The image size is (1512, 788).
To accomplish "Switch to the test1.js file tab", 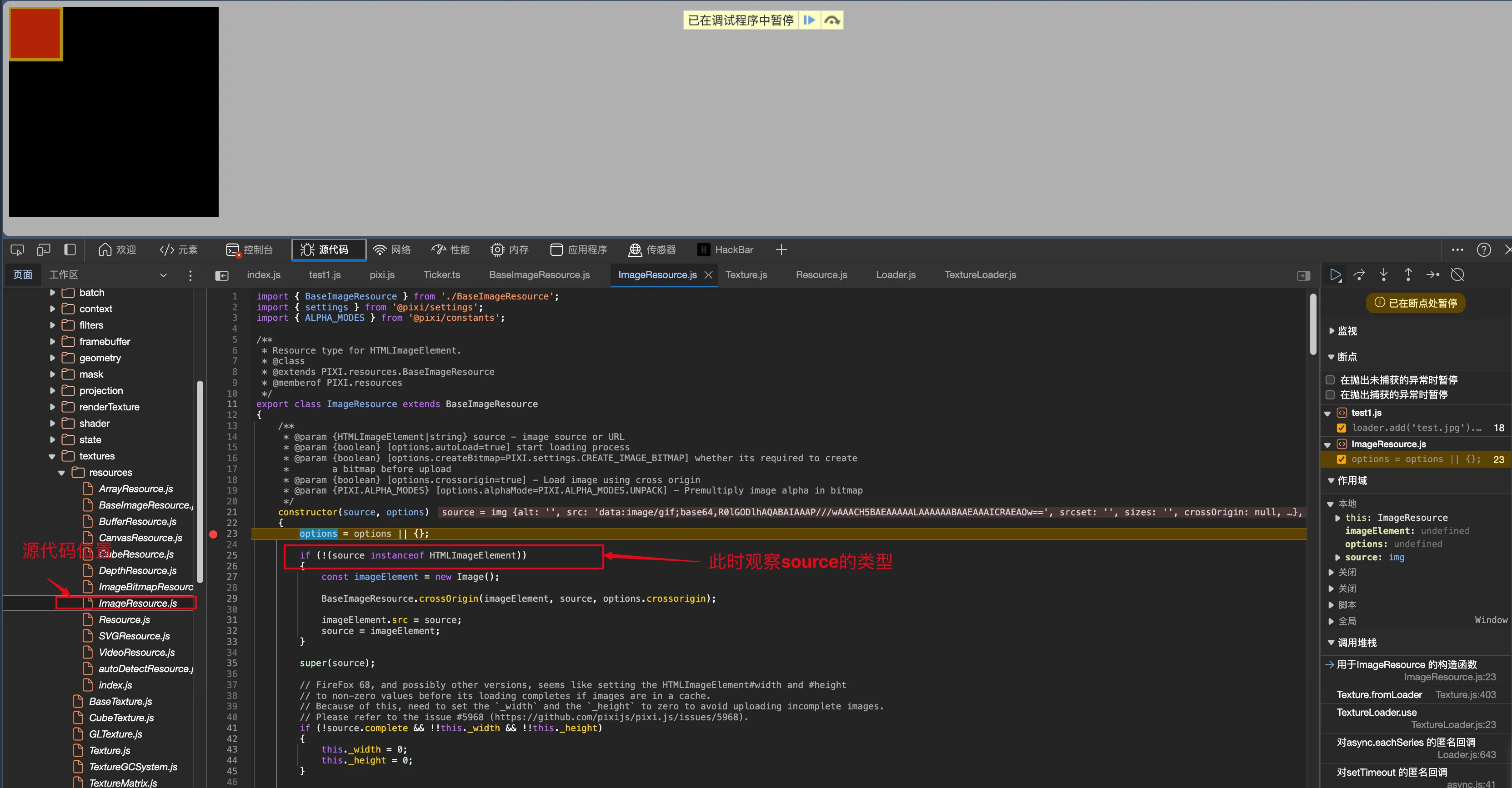I will pos(325,274).
